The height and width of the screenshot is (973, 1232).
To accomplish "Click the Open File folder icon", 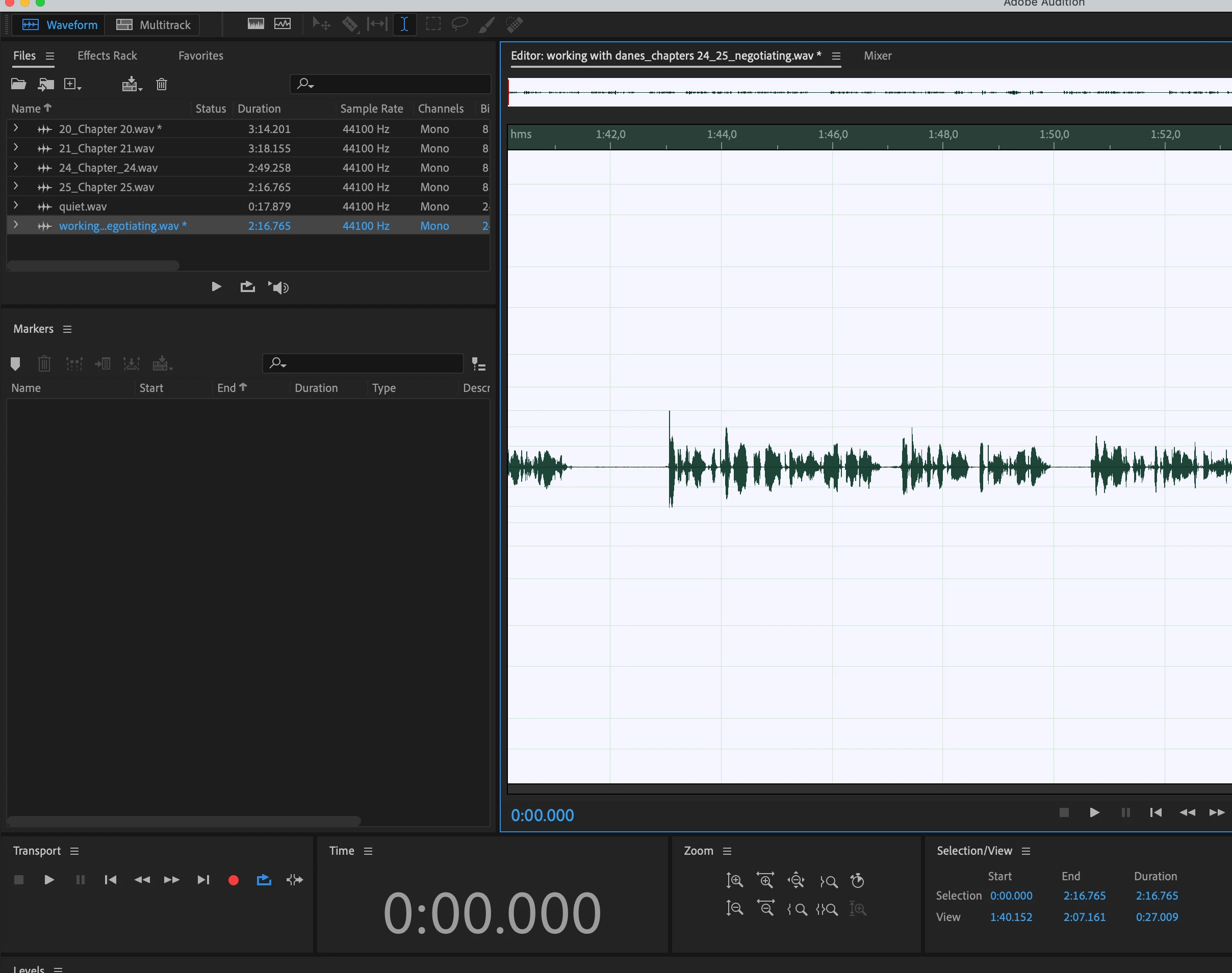I will point(19,84).
